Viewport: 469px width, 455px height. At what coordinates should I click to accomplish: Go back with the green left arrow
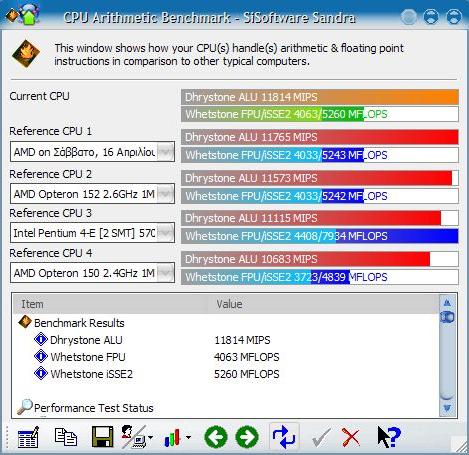(x=216, y=437)
